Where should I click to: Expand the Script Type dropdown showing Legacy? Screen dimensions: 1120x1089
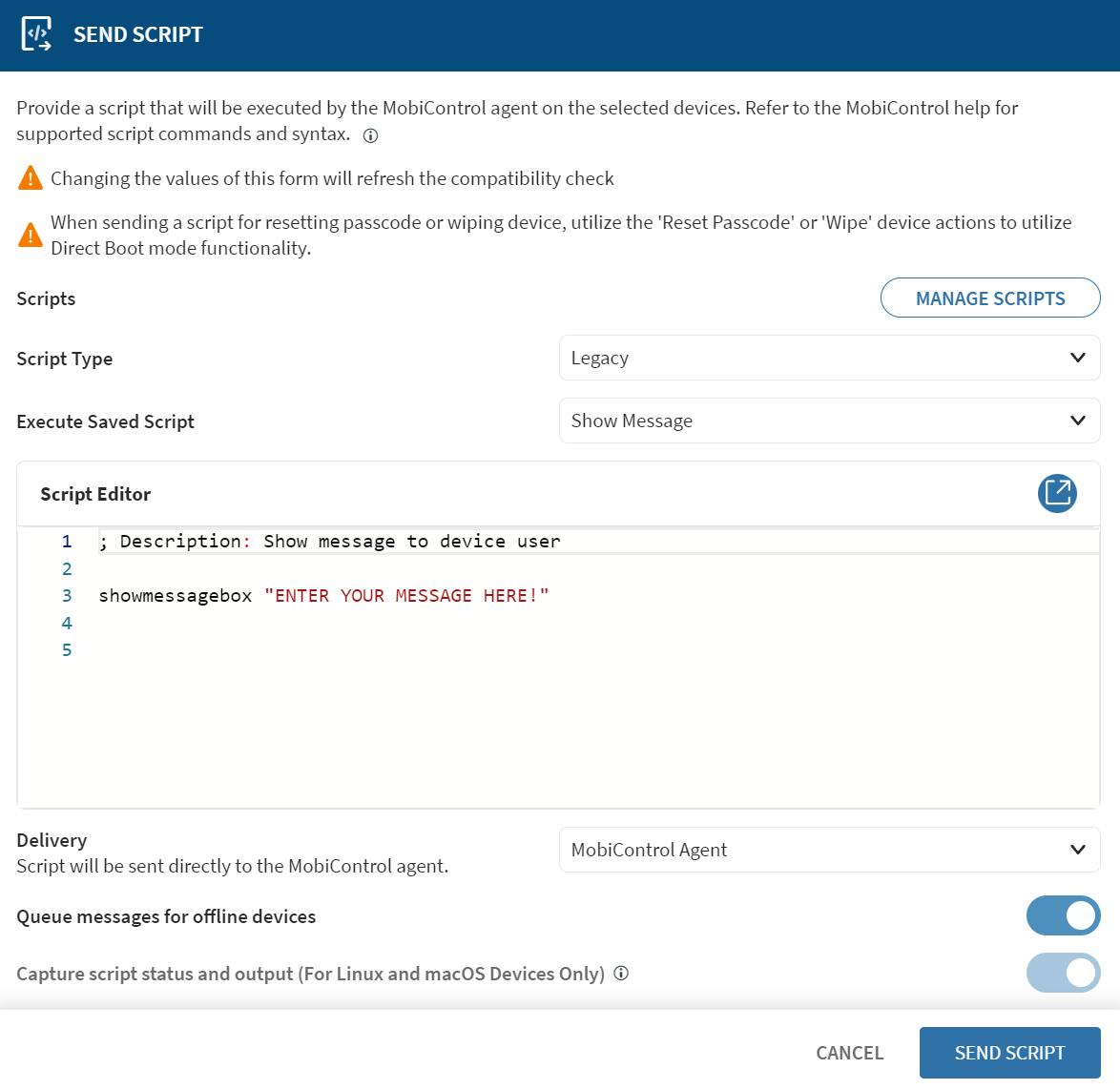pyautogui.click(x=829, y=359)
